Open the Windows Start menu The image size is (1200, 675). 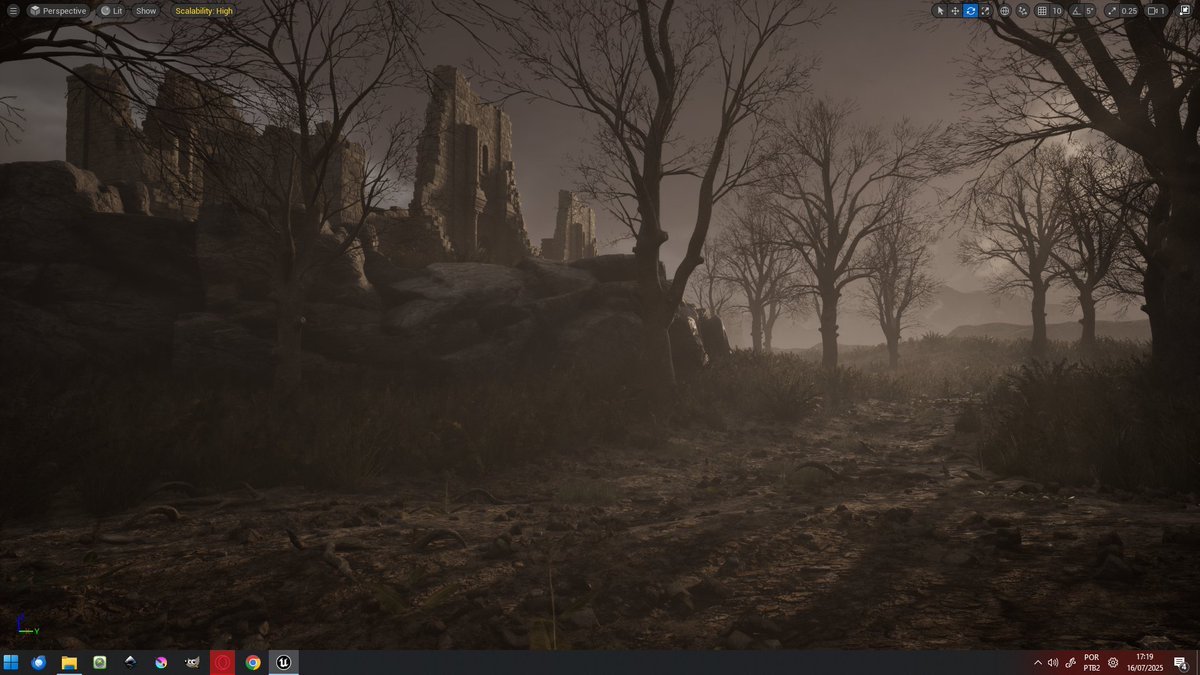(x=11, y=662)
